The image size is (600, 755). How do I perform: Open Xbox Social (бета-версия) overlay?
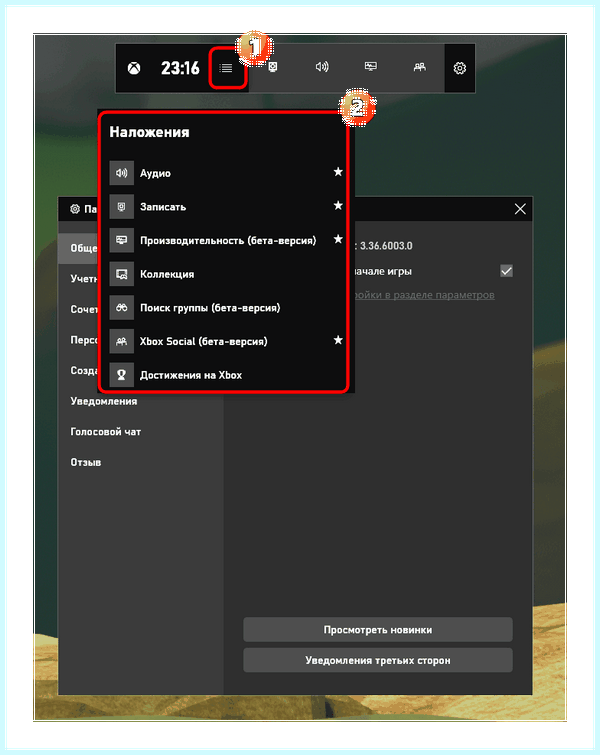coord(226,341)
